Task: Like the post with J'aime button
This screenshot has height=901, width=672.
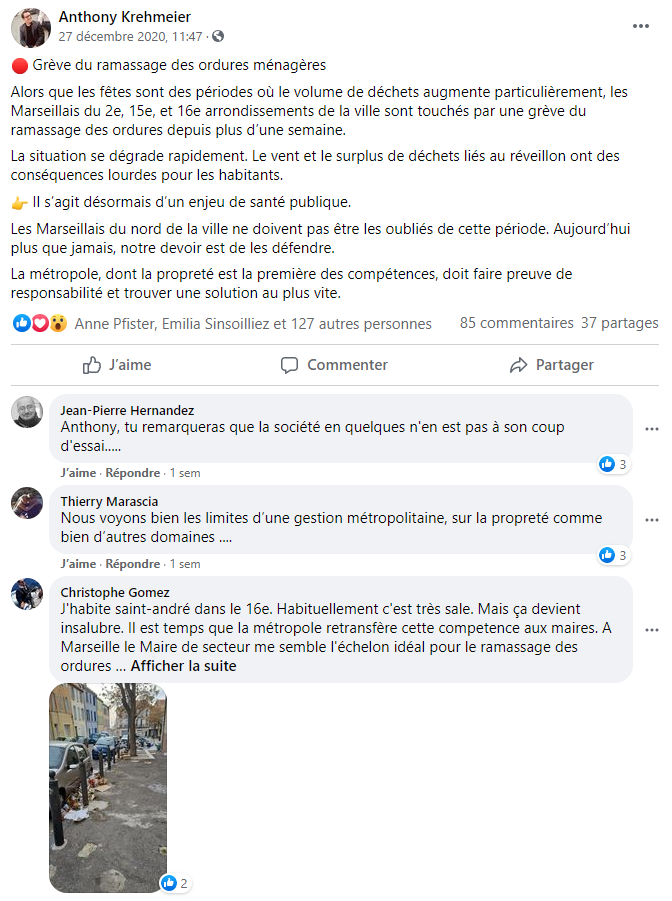Action: (x=117, y=365)
